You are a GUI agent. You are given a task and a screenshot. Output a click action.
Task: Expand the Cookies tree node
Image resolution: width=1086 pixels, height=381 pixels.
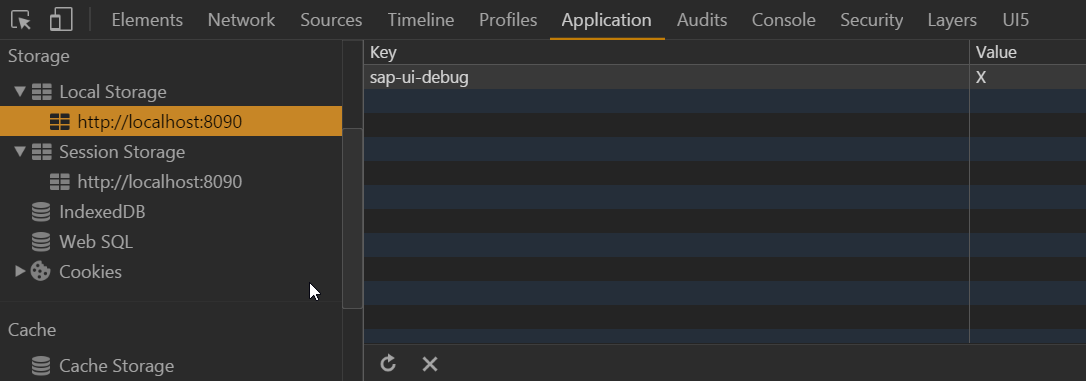pyautogui.click(x=20, y=272)
